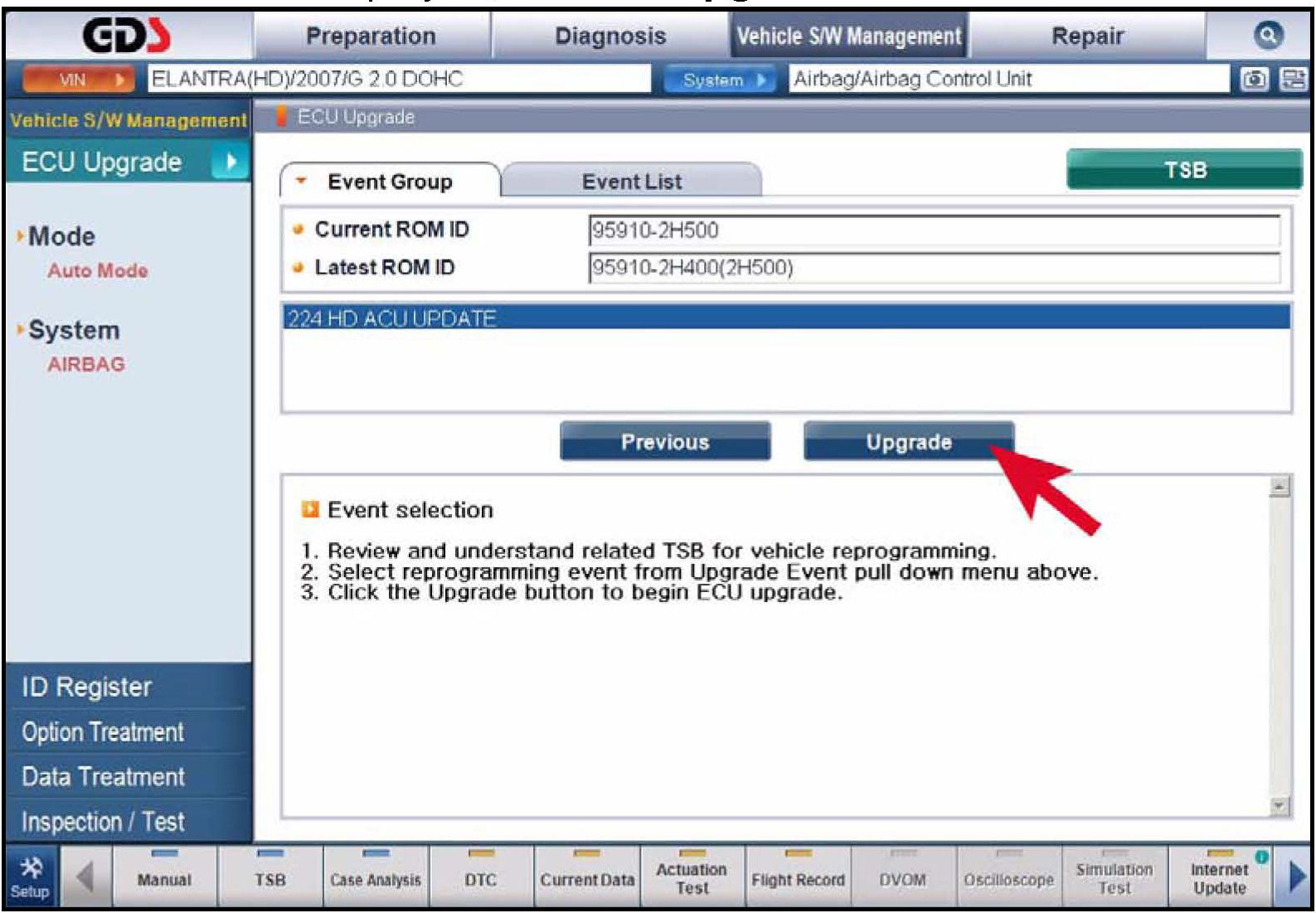Open ID Register menu

pyautogui.click(x=129, y=686)
